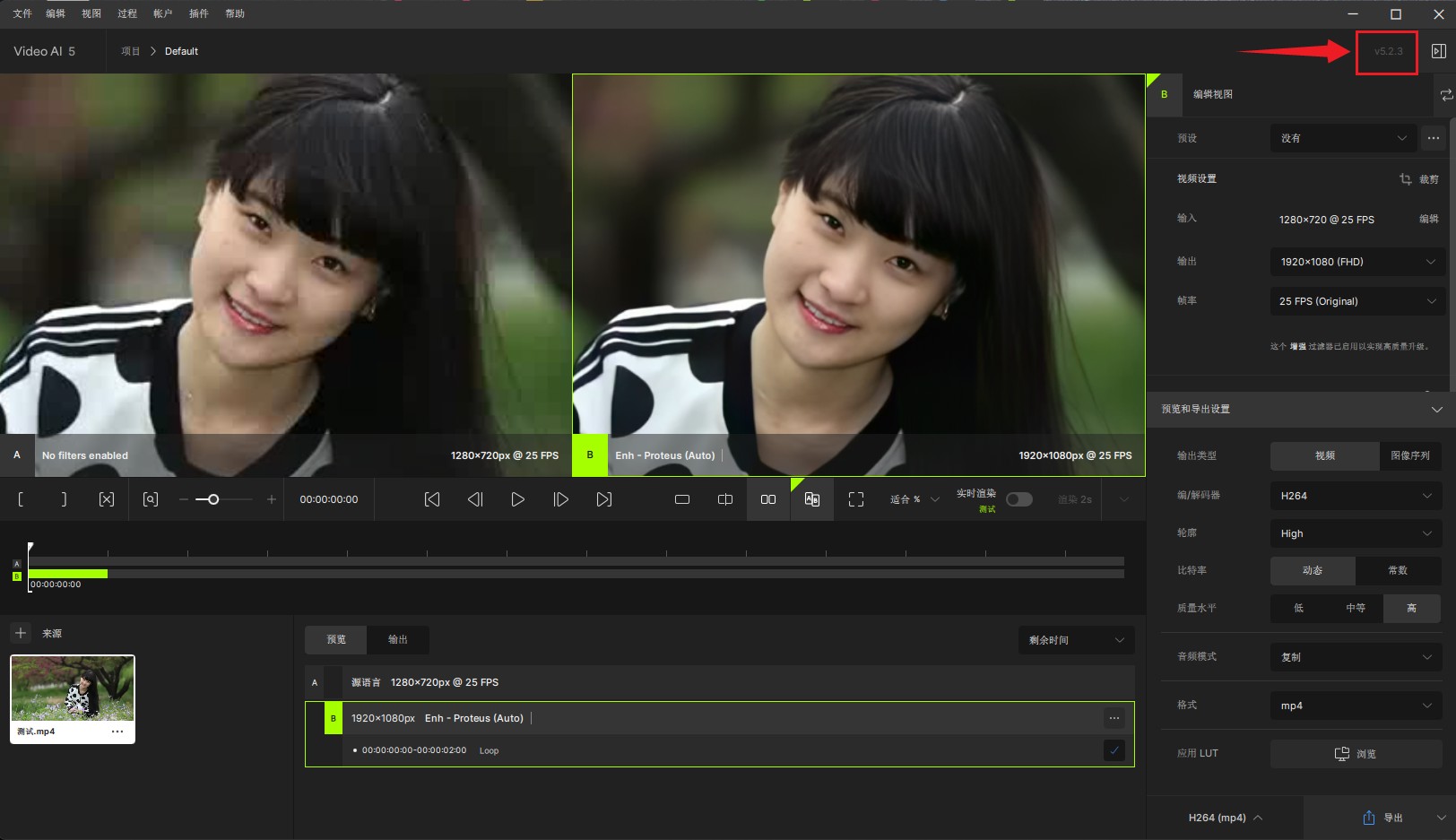Screen dimensions: 1456x840
Task: Add a new source with the plus icon
Action: pyautogui.click(x=21, y=633)
